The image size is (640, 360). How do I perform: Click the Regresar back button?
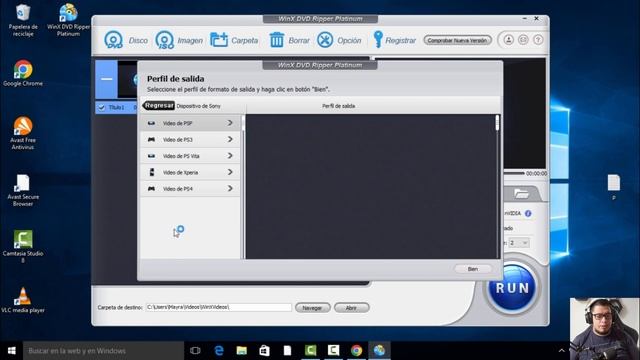tap(159, 105)
